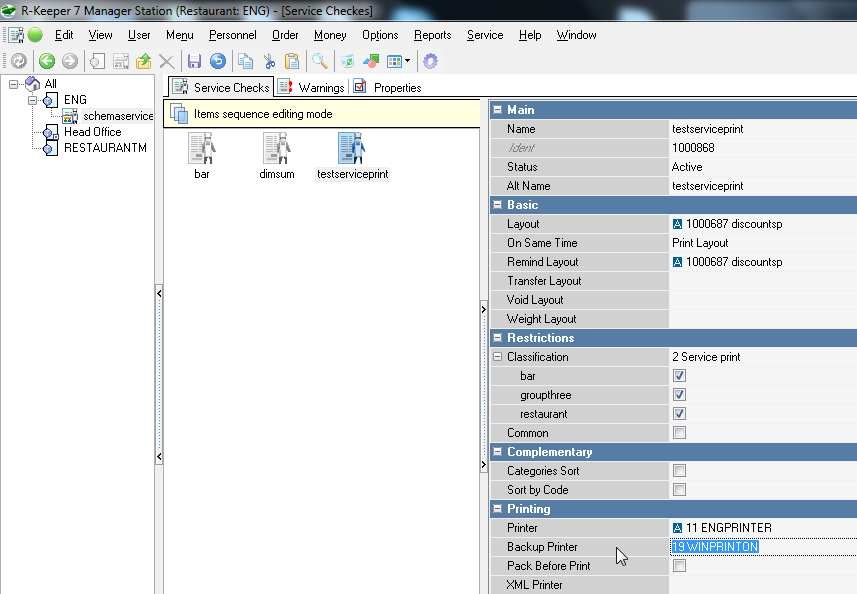Click the Save floppy disk toolbar icon
The image size is (857, 594).
pos(194,61)
